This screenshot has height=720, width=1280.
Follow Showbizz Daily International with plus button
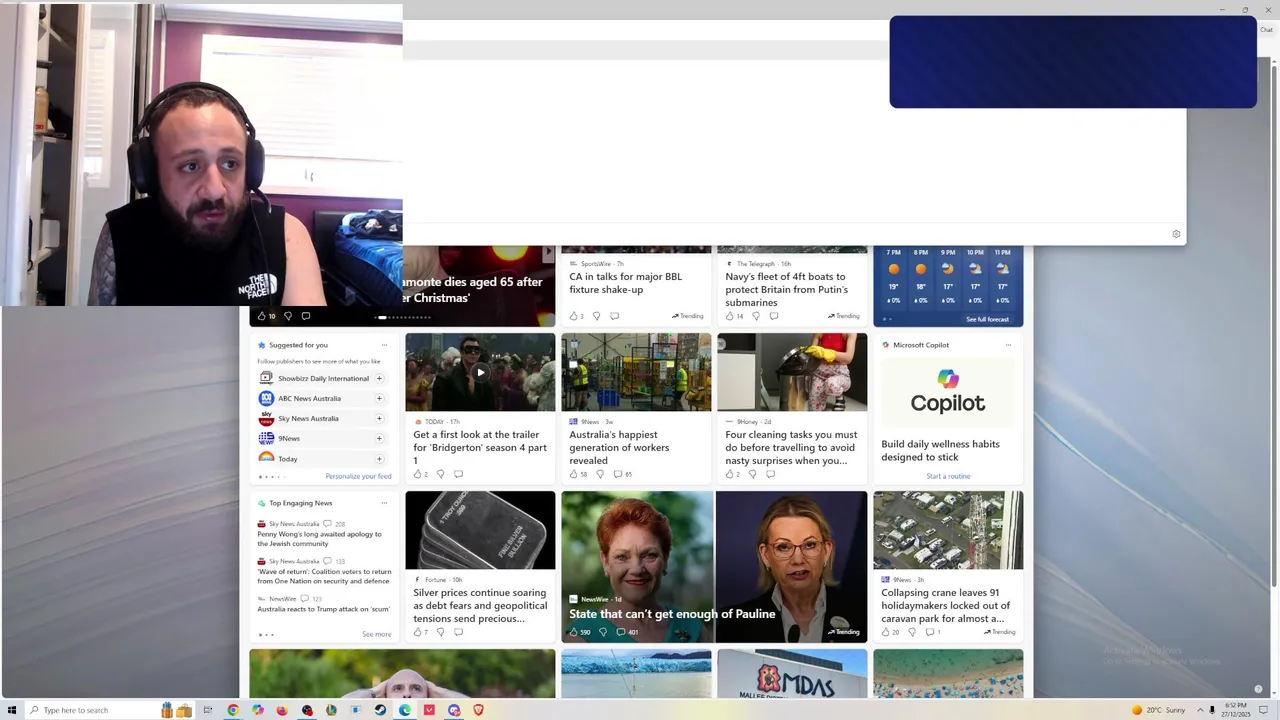point(379,379)
